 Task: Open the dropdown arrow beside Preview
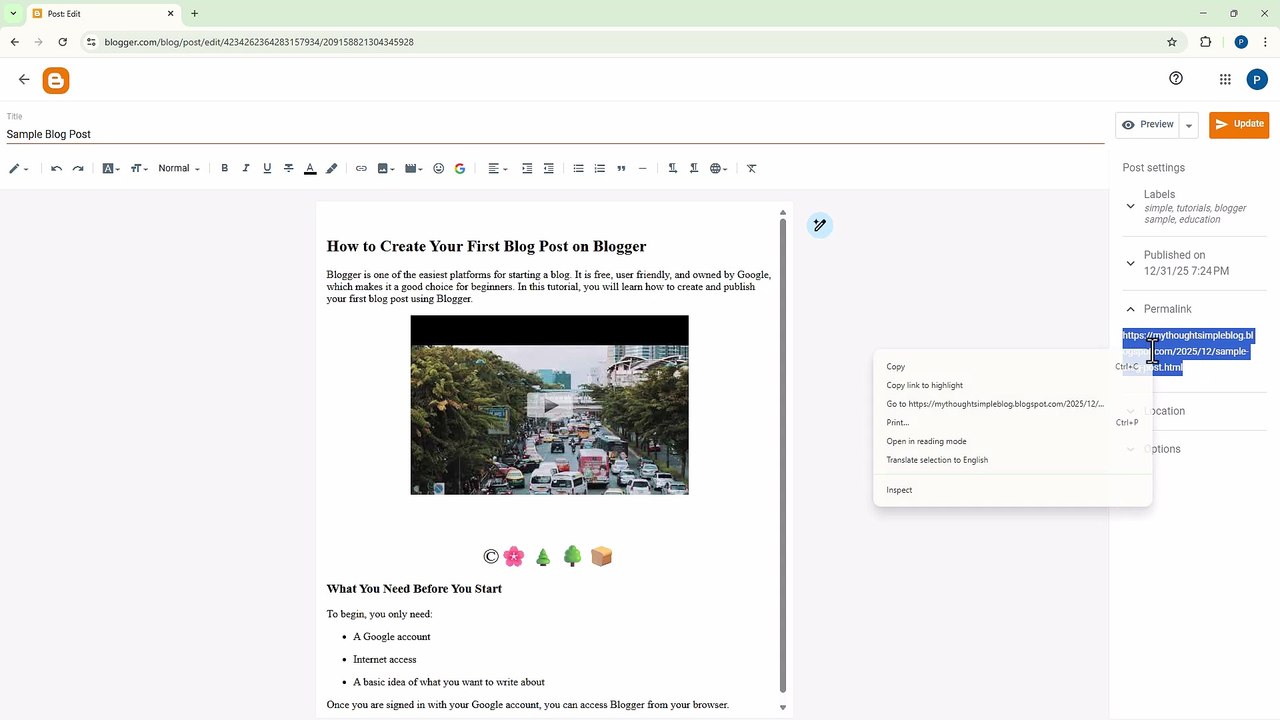pos(1189,125)
